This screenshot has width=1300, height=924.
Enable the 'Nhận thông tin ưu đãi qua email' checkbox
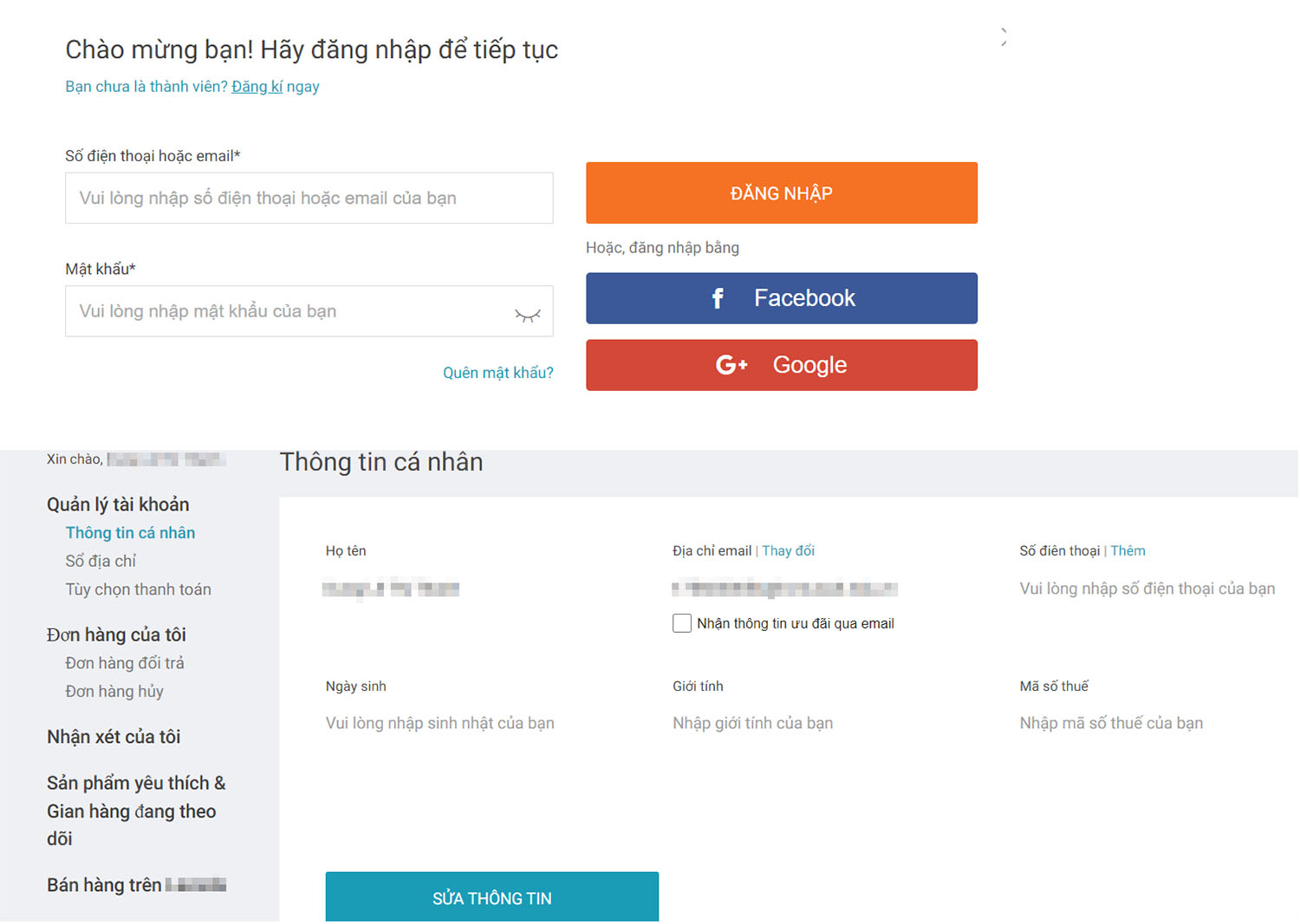coord(681,622)
